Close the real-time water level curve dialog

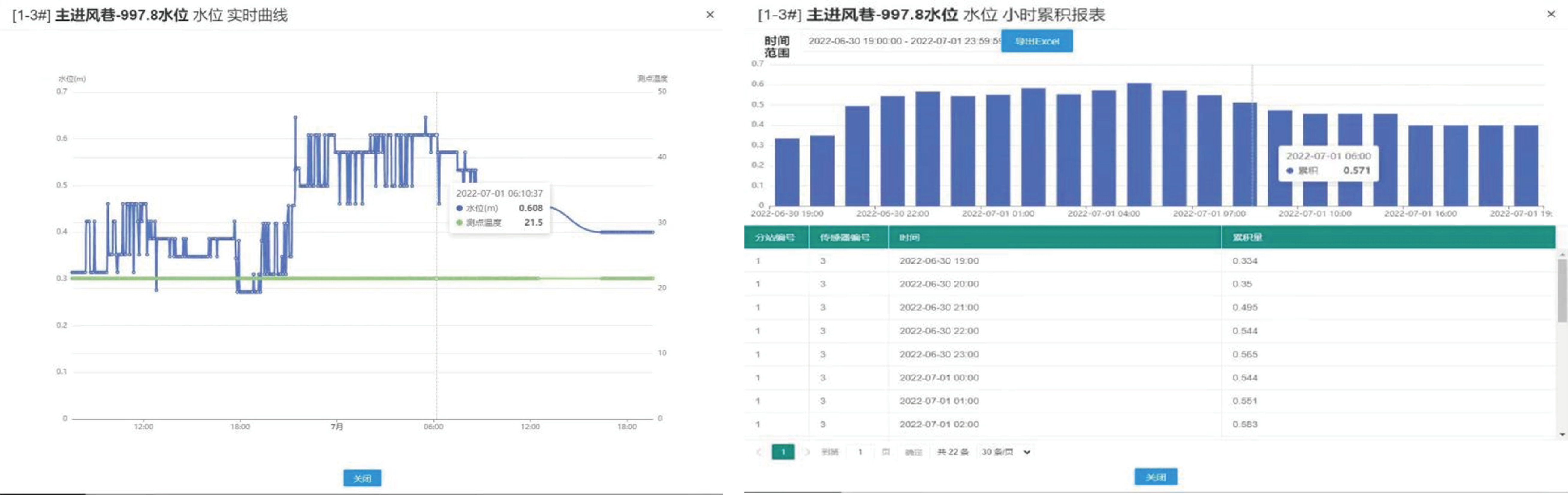(710, 15)
